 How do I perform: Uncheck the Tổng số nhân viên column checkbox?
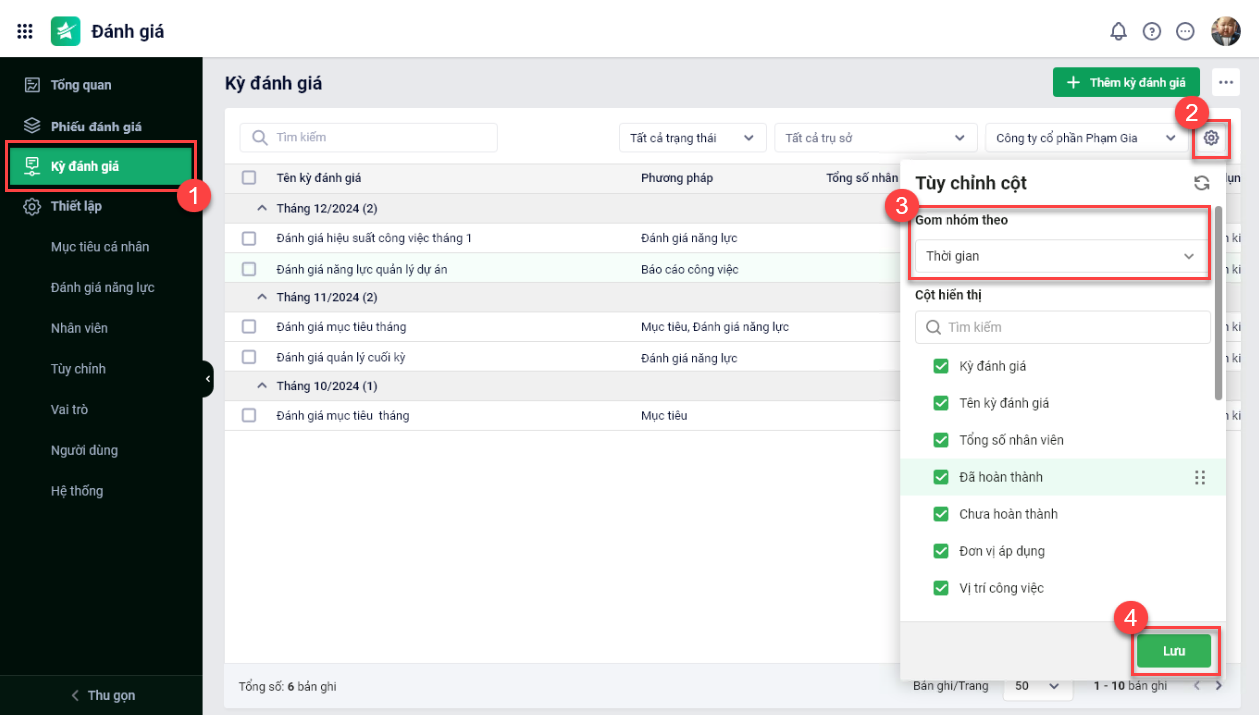point(941,440)
